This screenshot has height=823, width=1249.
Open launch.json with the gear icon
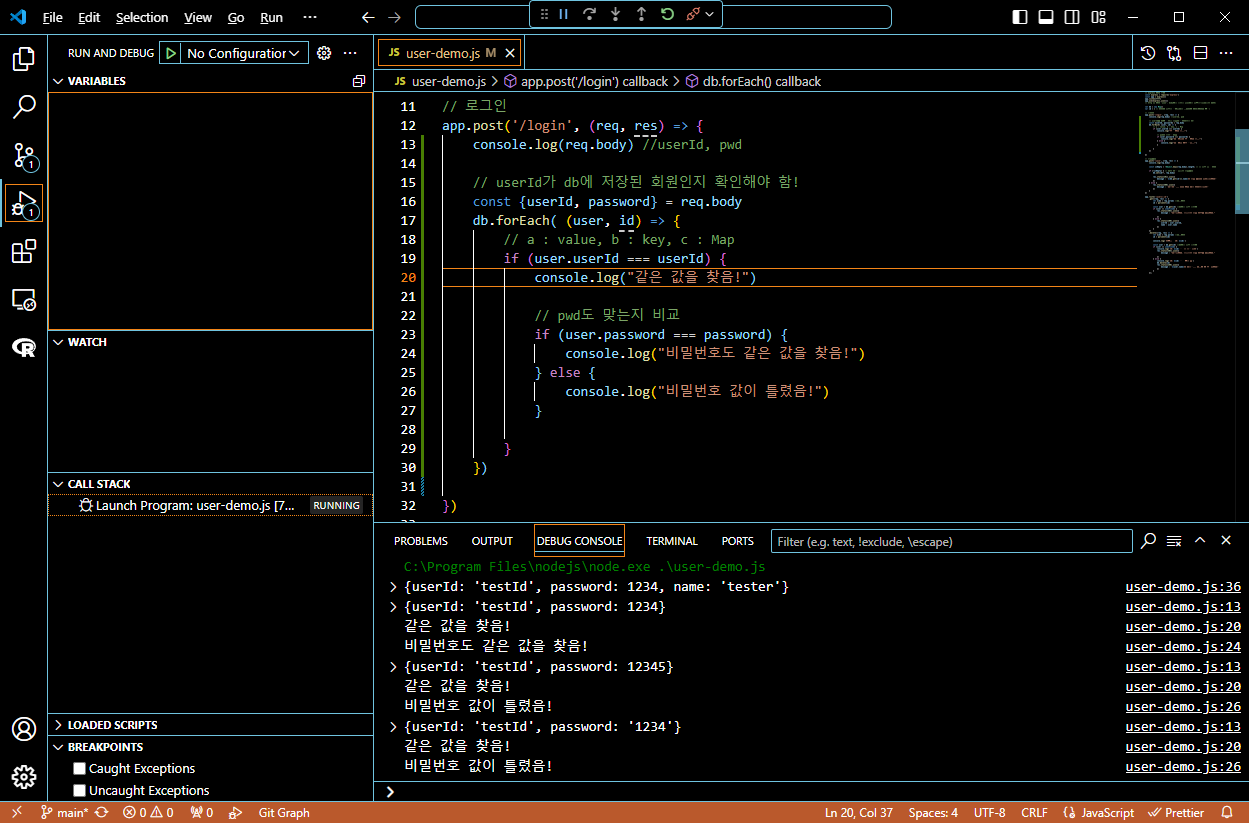tap(324, 53)
